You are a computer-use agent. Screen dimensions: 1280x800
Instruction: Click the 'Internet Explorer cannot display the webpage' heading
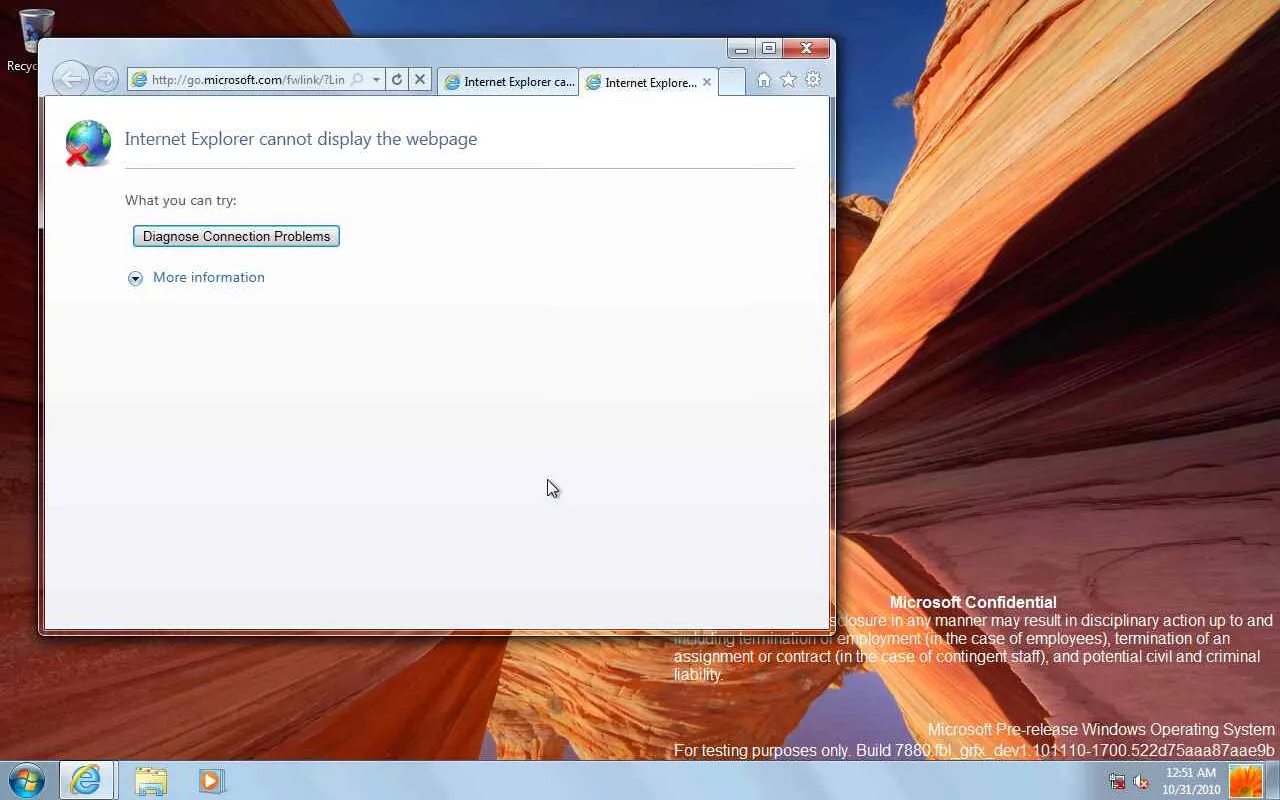(301, 139)
